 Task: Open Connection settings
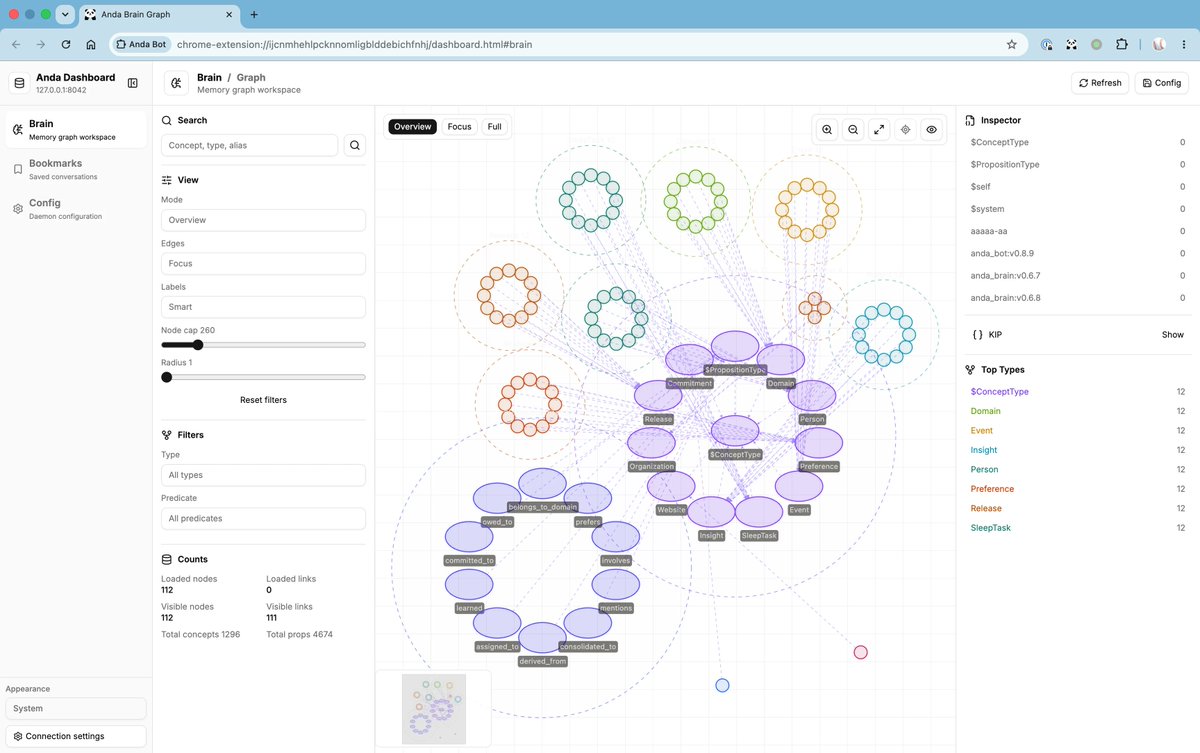(x=76, y=736)
